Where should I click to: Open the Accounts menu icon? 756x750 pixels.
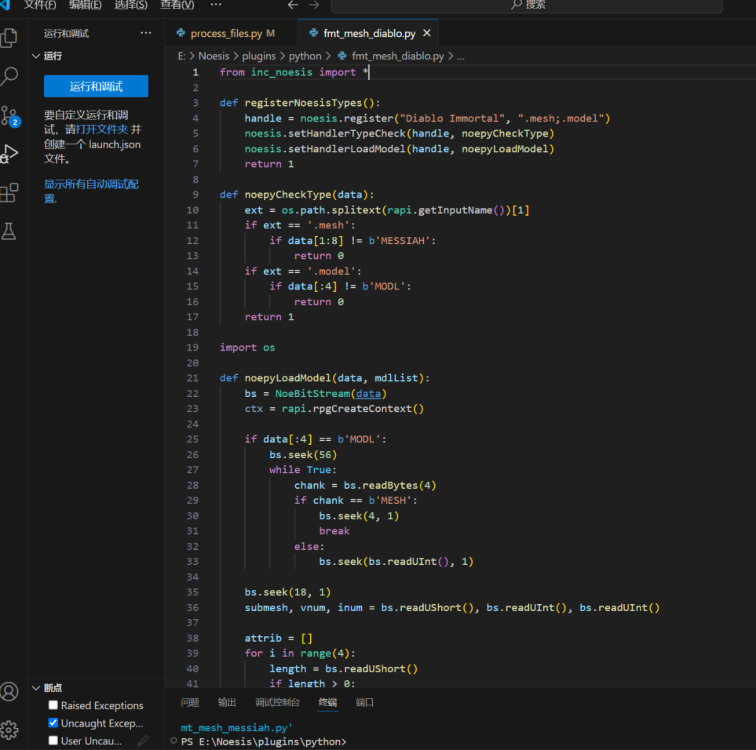pos(9,691)
